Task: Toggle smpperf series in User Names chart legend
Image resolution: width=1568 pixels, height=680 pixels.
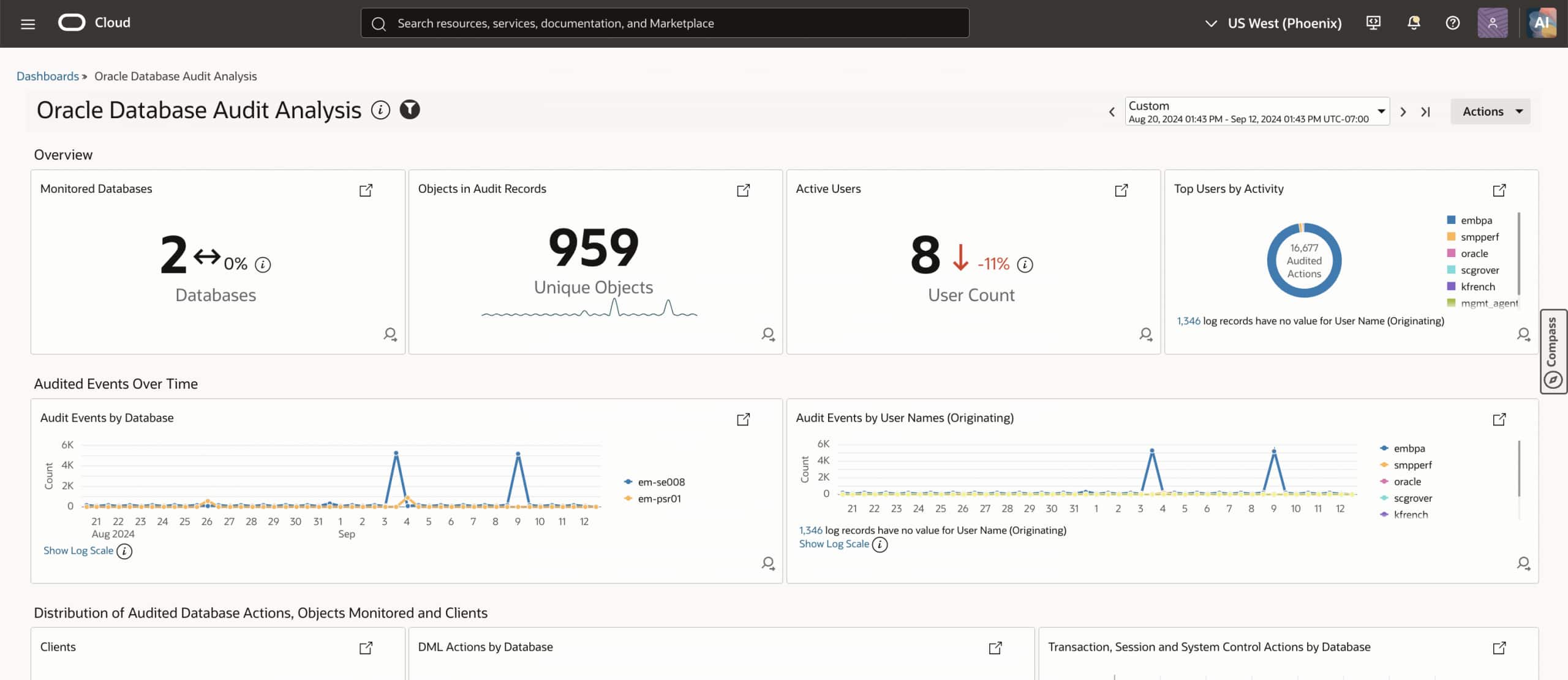Action: click(x=1406, y=465)
